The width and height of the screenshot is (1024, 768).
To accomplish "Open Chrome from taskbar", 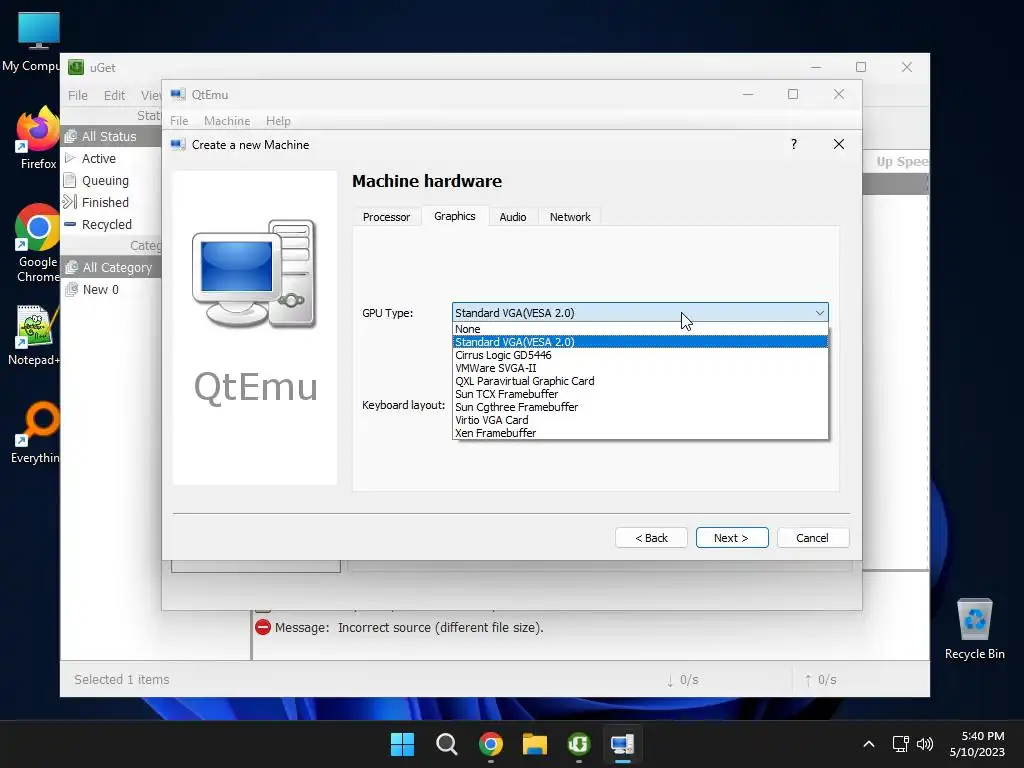I will (490, 744).
